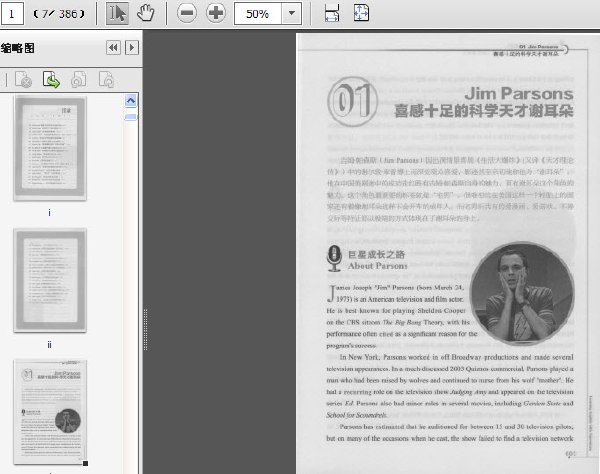Collapse the thumbnail panel with double-arrow
600x474 pixels.
point(113,48)
